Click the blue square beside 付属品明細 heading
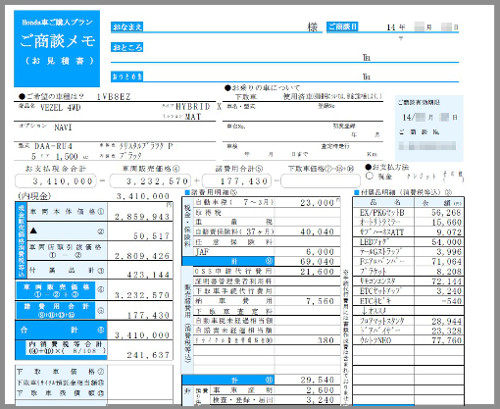 (356, 192)
